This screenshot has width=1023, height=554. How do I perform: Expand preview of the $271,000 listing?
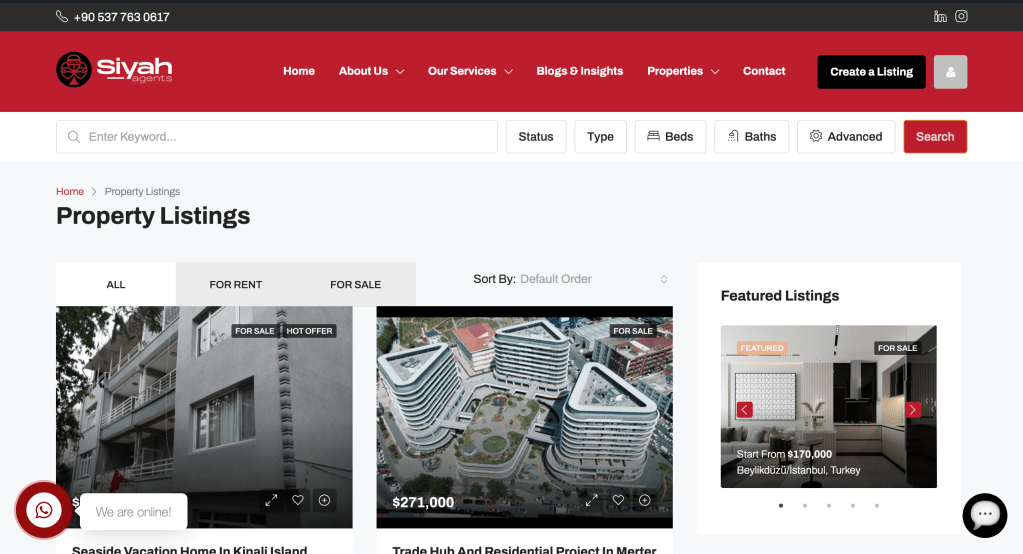click(x=592, y=500)
